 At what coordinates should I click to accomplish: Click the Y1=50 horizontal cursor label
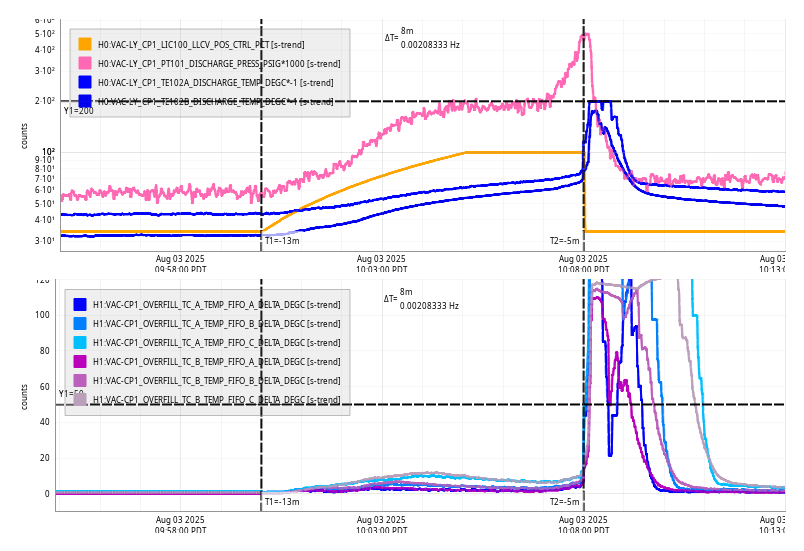(x=70, y=394)
